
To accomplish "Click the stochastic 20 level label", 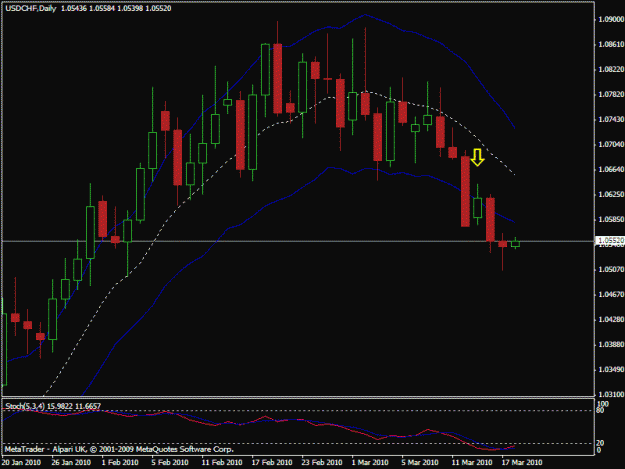I will tap(600, 443).
